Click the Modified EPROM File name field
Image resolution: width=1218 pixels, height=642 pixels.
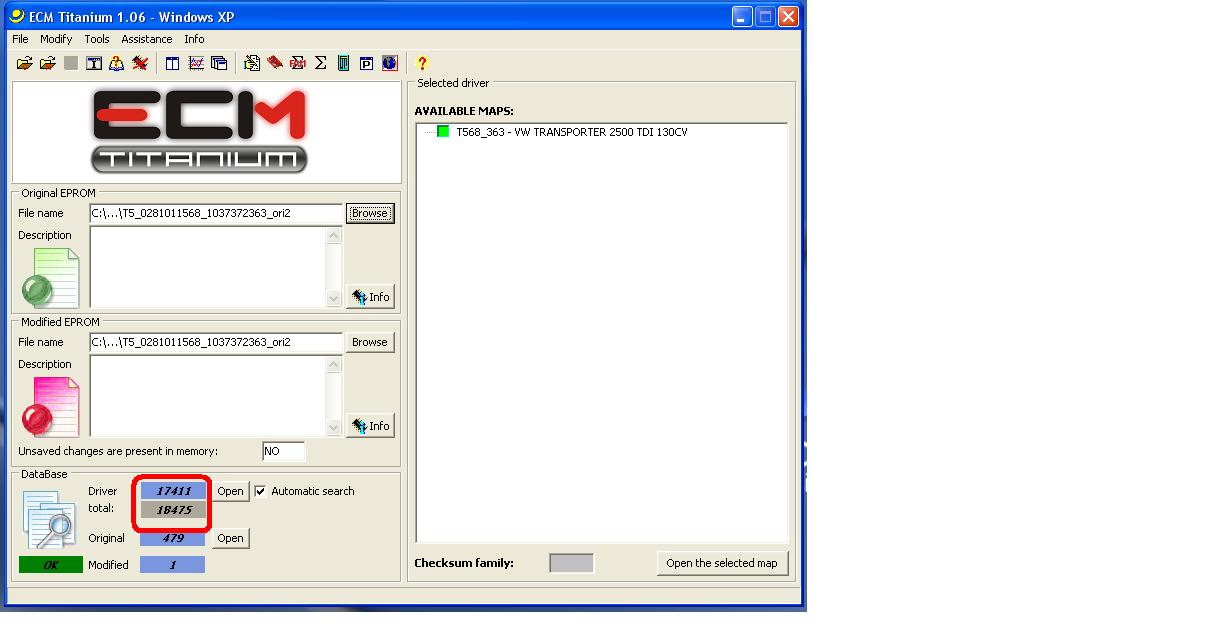tap(216, 342)
